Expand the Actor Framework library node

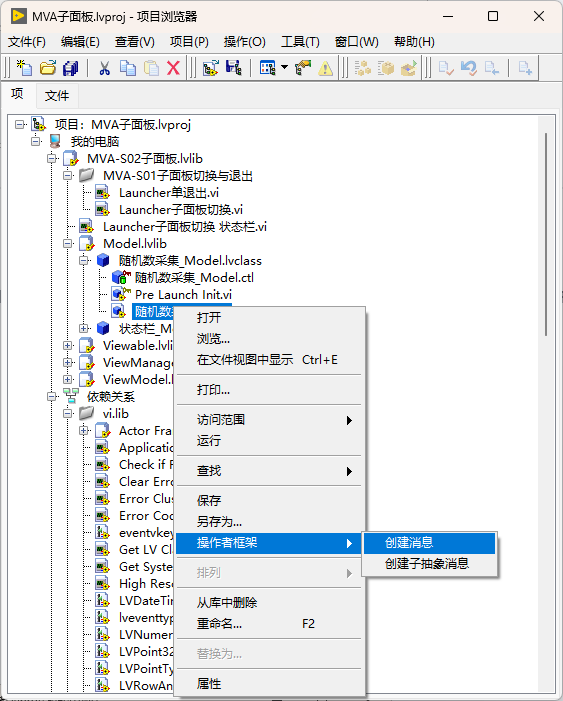click(x=84, y=430)
